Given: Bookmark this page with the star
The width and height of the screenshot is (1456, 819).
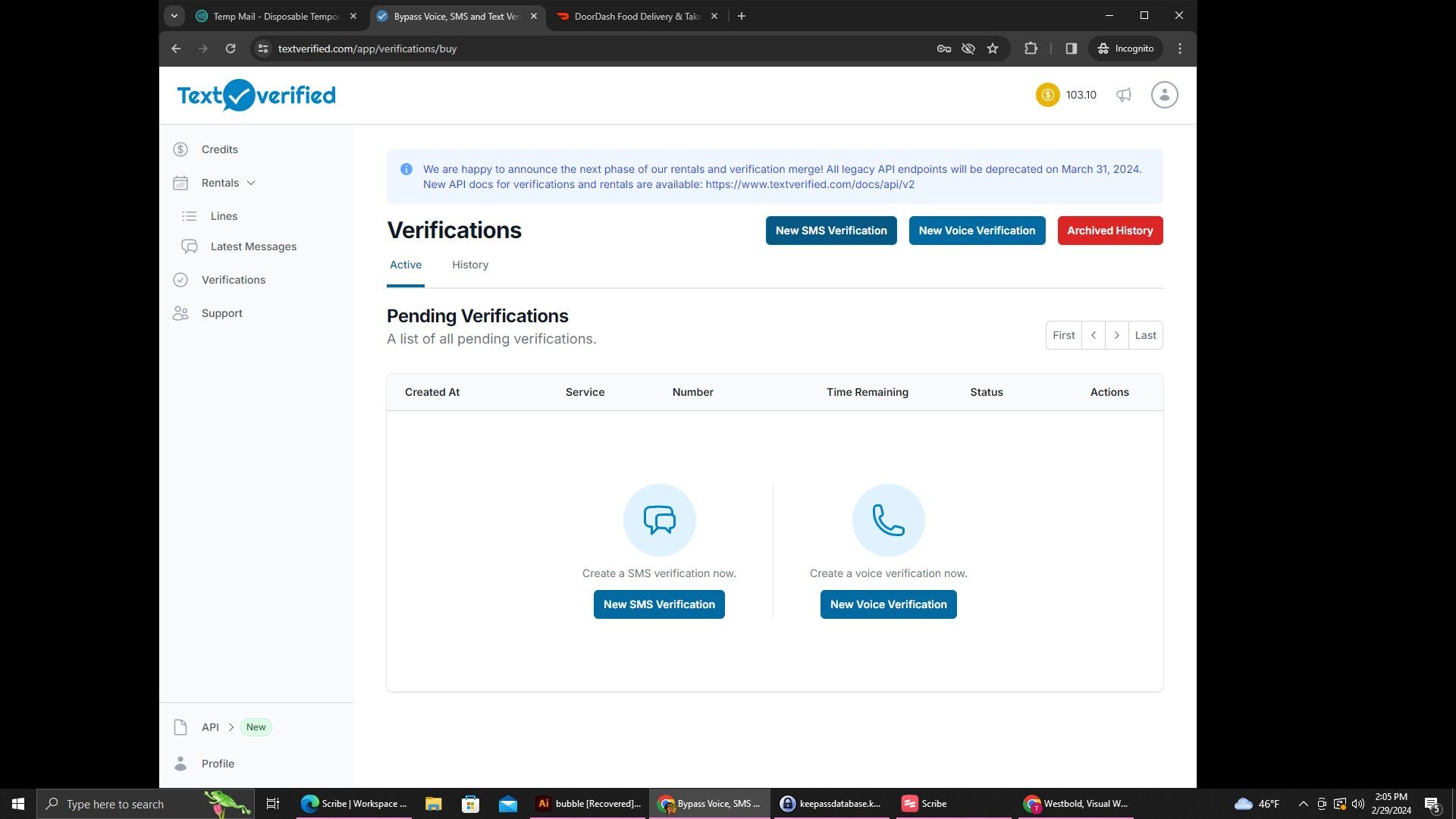Looking at the screenshot, I should click(x=993, y=49).
